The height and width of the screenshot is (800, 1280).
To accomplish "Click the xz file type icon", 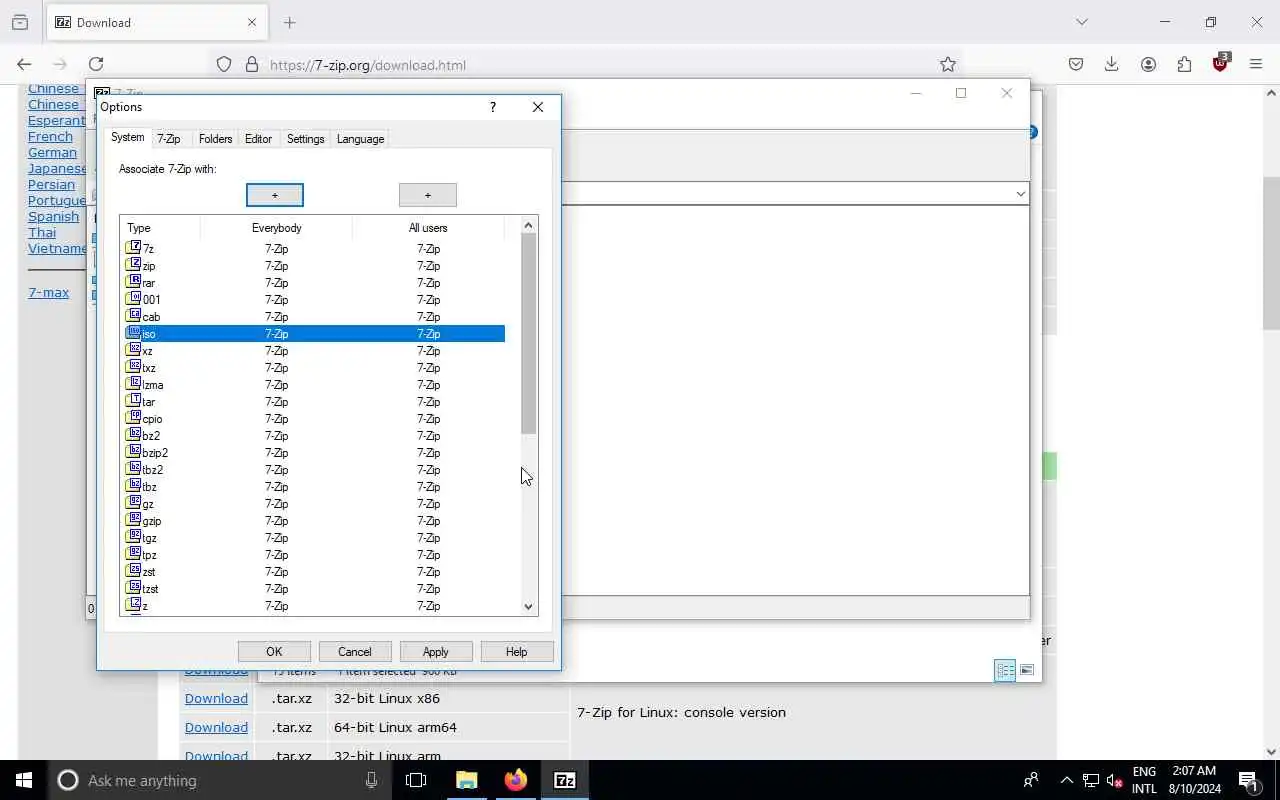I will [x=134, y=350].
